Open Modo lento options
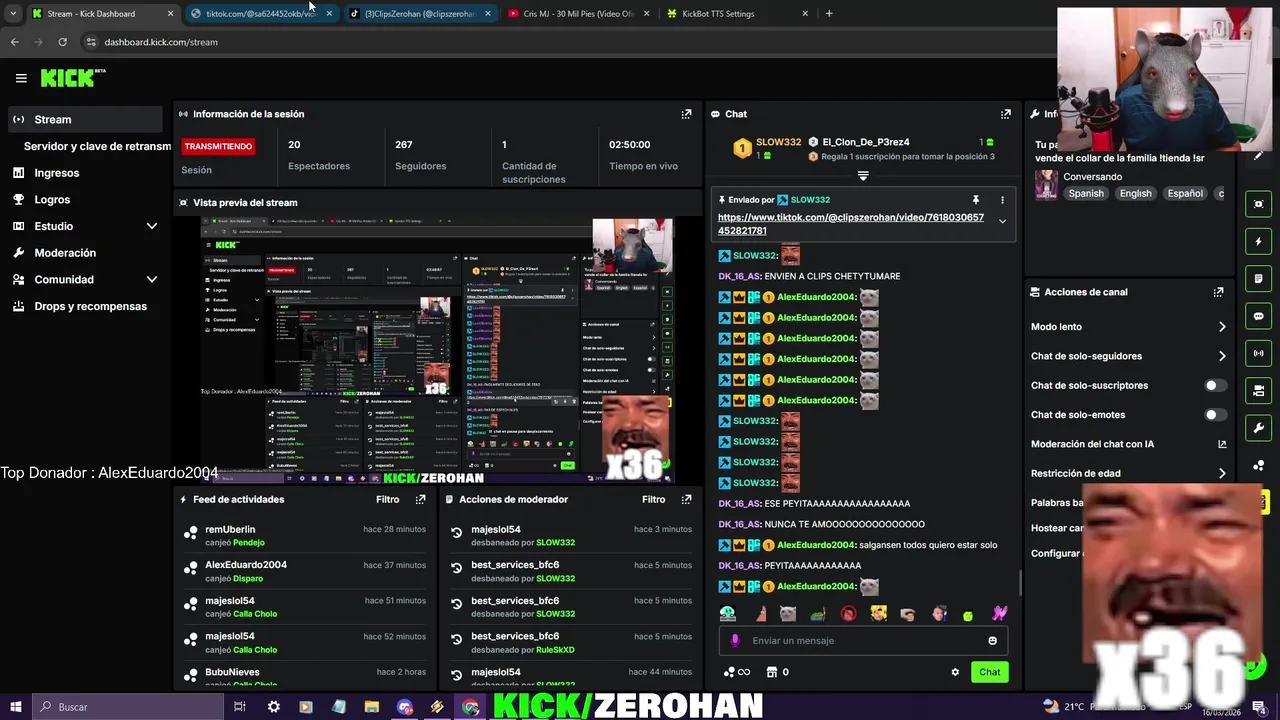 point(1128,327)
